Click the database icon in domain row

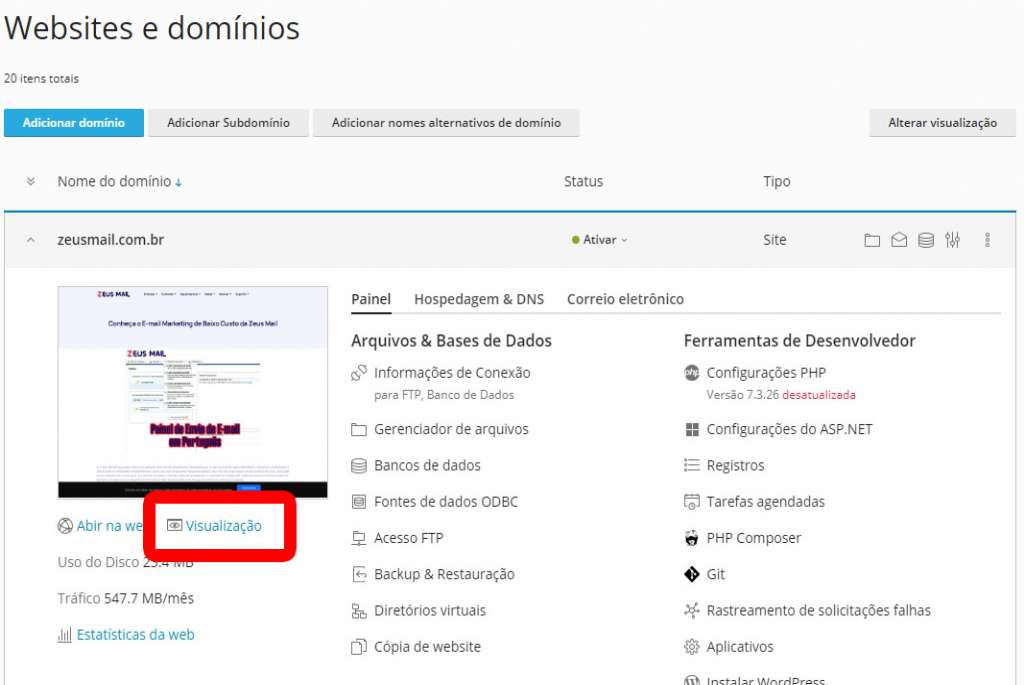[x=926, y=240]
